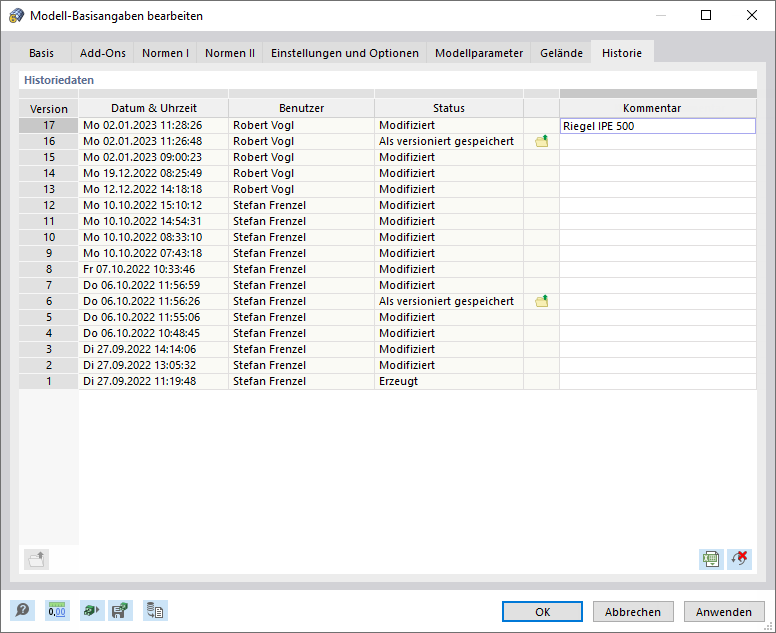Click the Benutzer column header
The height and width of the screenshot is (633, 776).
click(x=301, y=108)
